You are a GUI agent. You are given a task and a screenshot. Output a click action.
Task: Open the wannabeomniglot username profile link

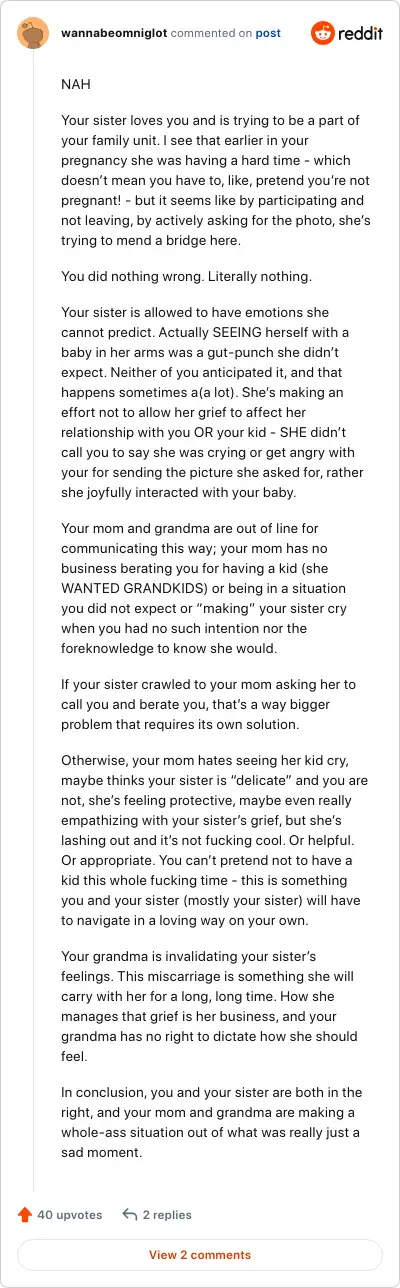coord(113,33)
